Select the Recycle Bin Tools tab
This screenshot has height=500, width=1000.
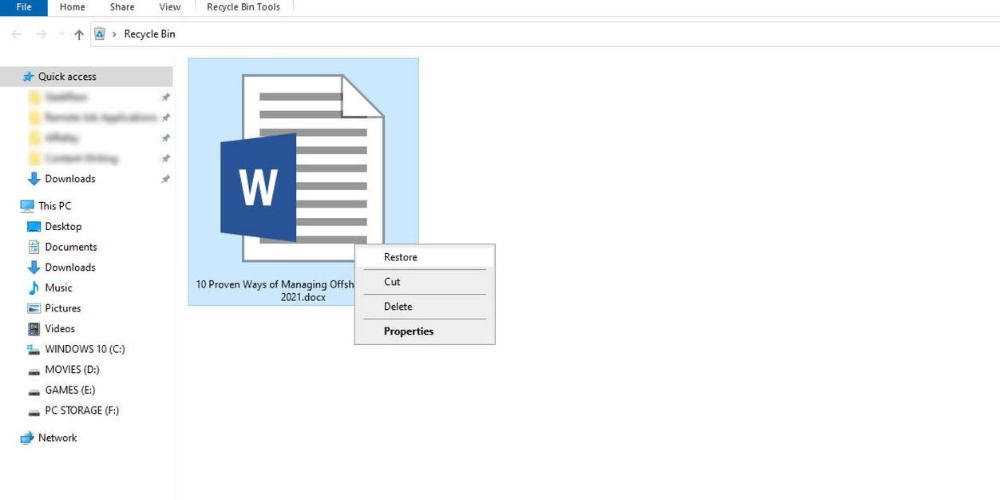pos(243,8)
